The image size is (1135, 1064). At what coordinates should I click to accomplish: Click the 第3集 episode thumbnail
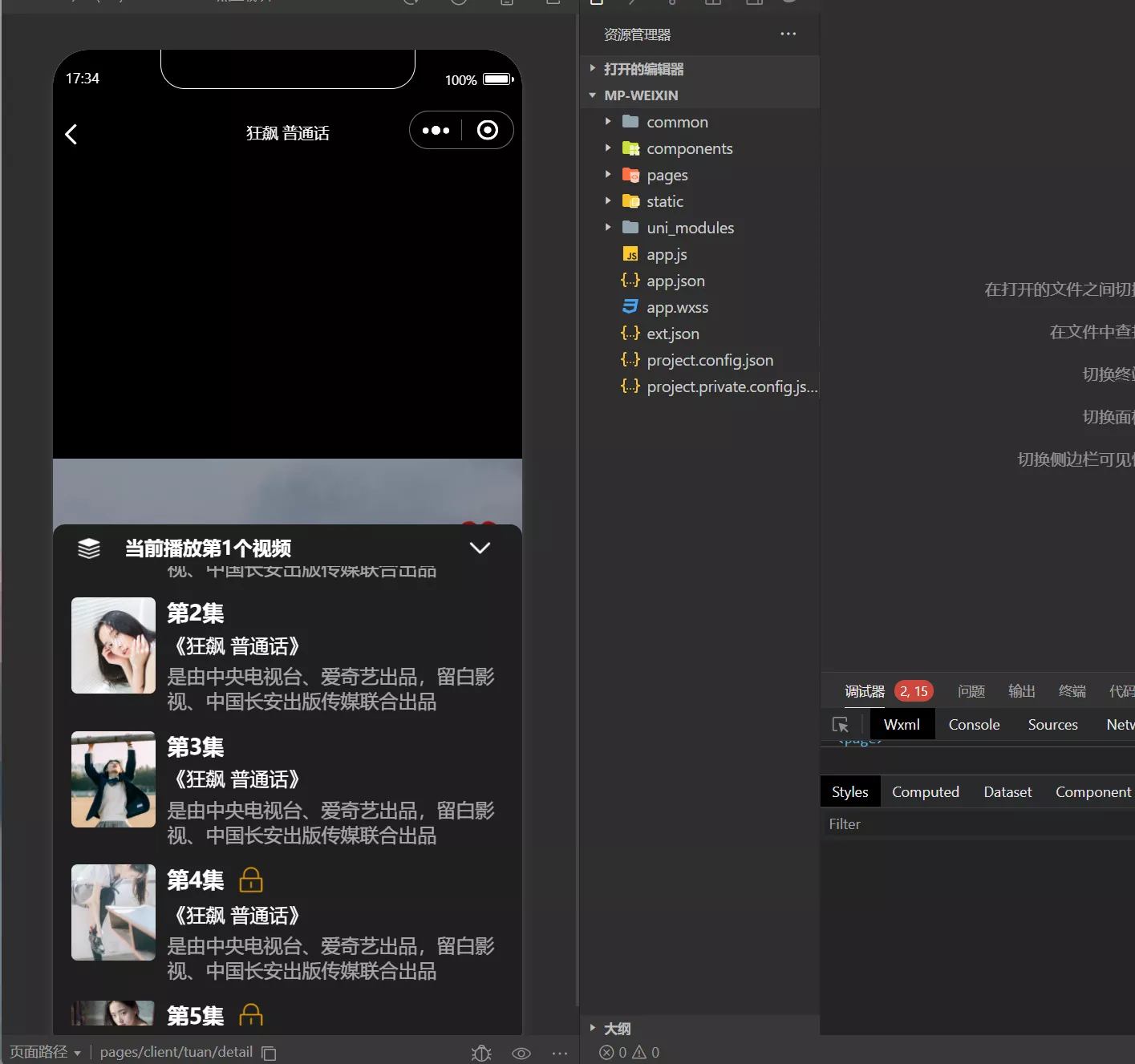click(x=112, y=779)
